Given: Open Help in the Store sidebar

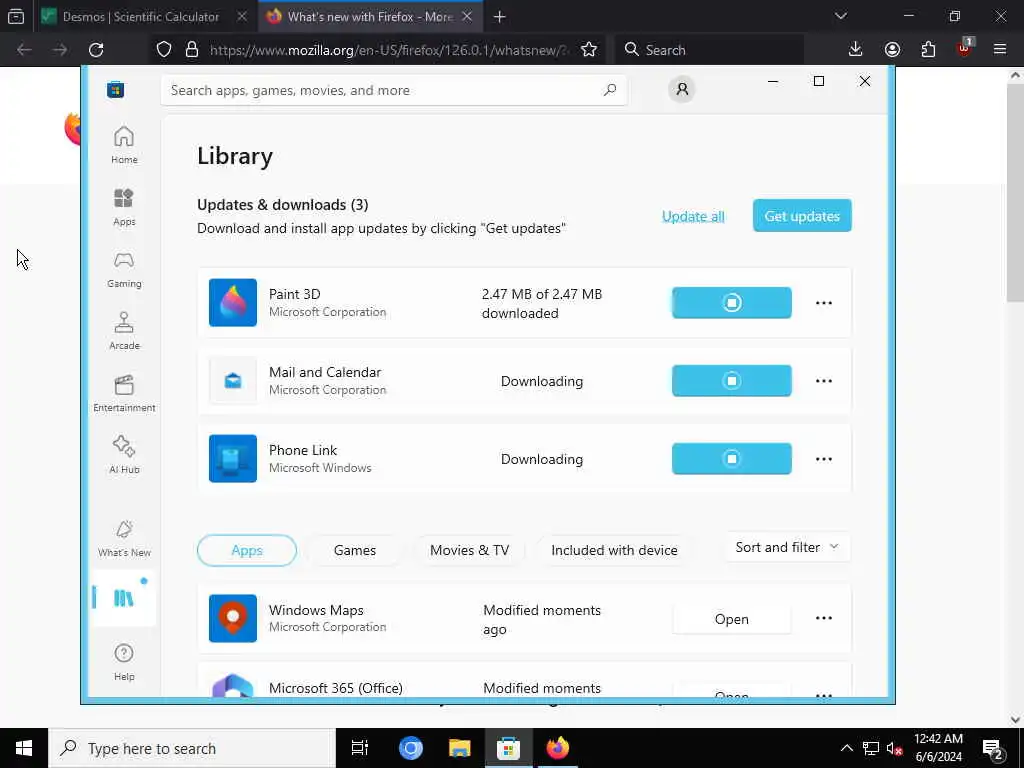Looking at the screenshot, I should coord(124,662).
